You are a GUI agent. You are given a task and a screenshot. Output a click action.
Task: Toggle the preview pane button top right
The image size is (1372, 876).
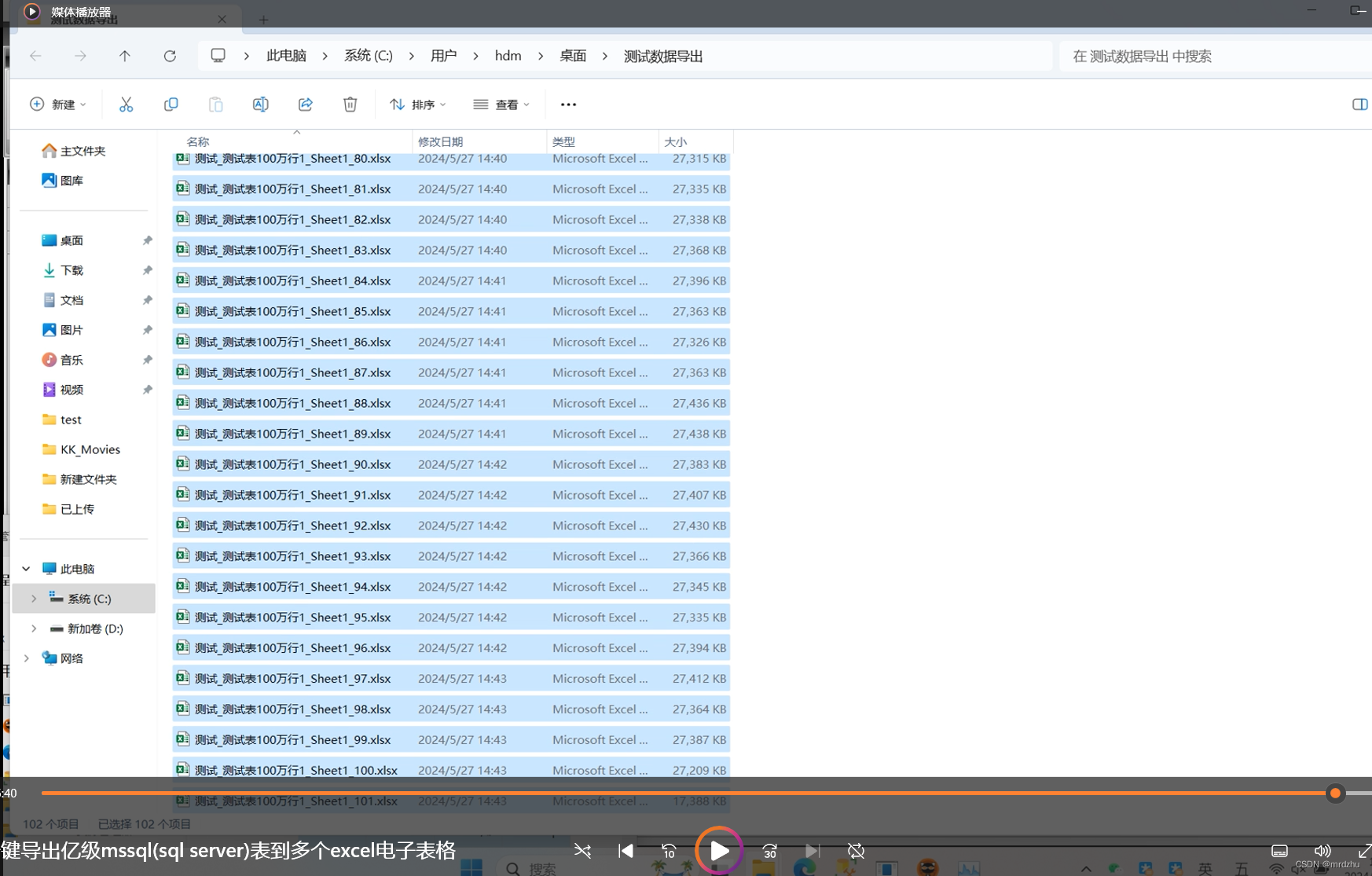point(1360,104)
